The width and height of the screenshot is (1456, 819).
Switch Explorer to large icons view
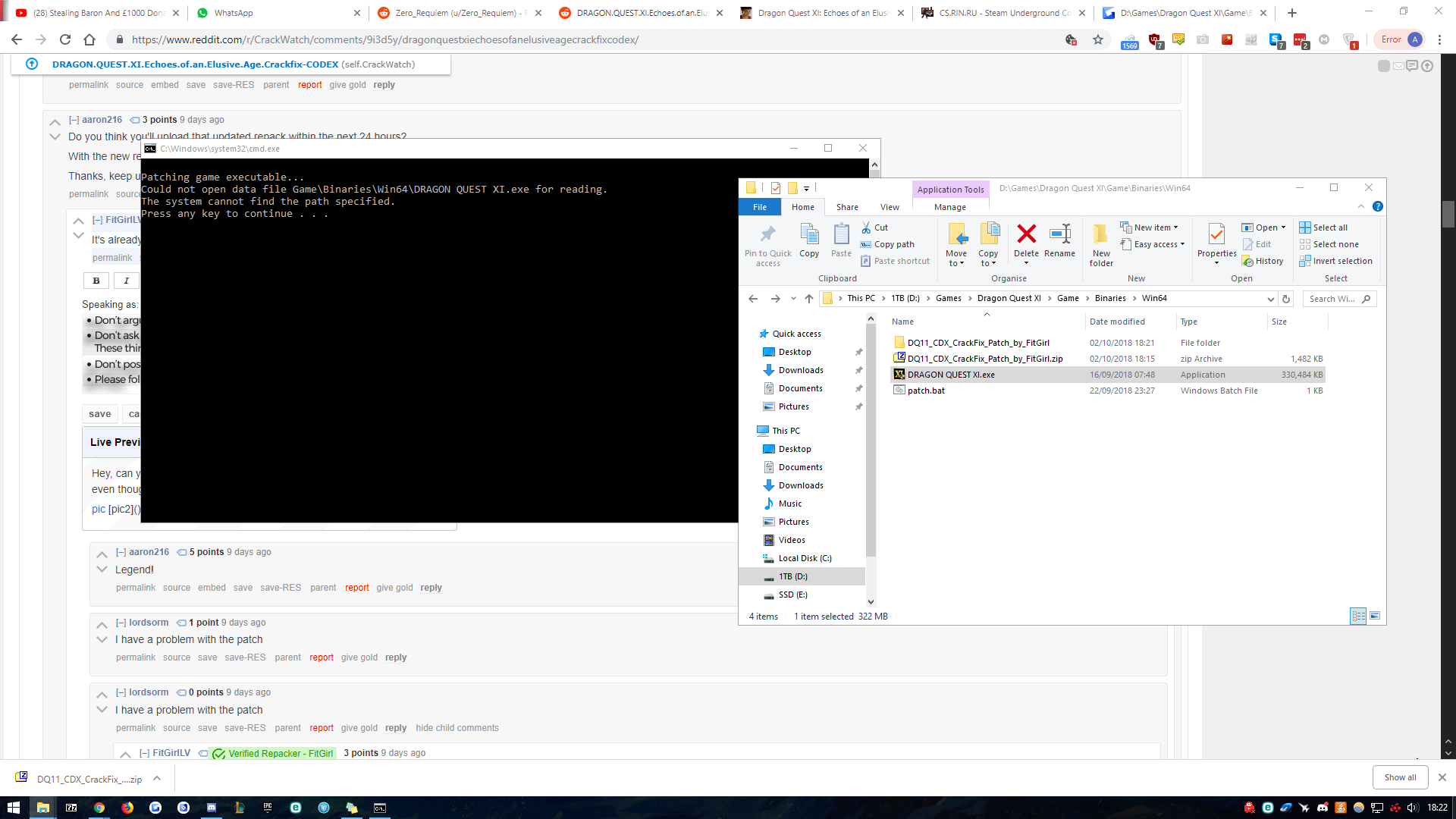(x=1375, y=616)
